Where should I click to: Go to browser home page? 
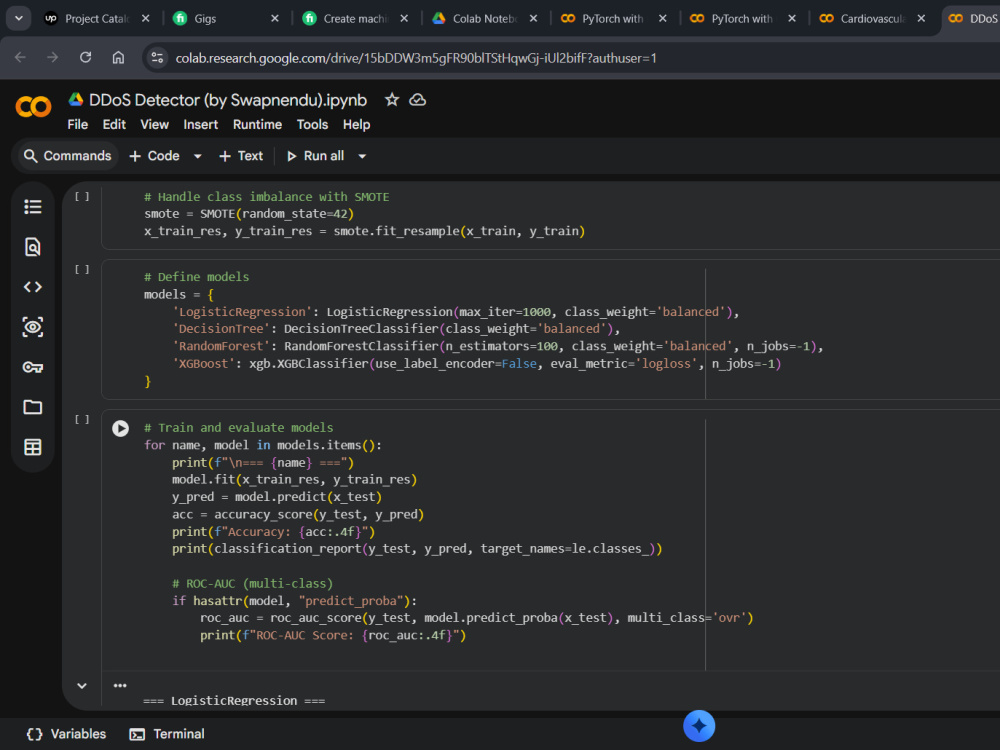click(118, 57)
